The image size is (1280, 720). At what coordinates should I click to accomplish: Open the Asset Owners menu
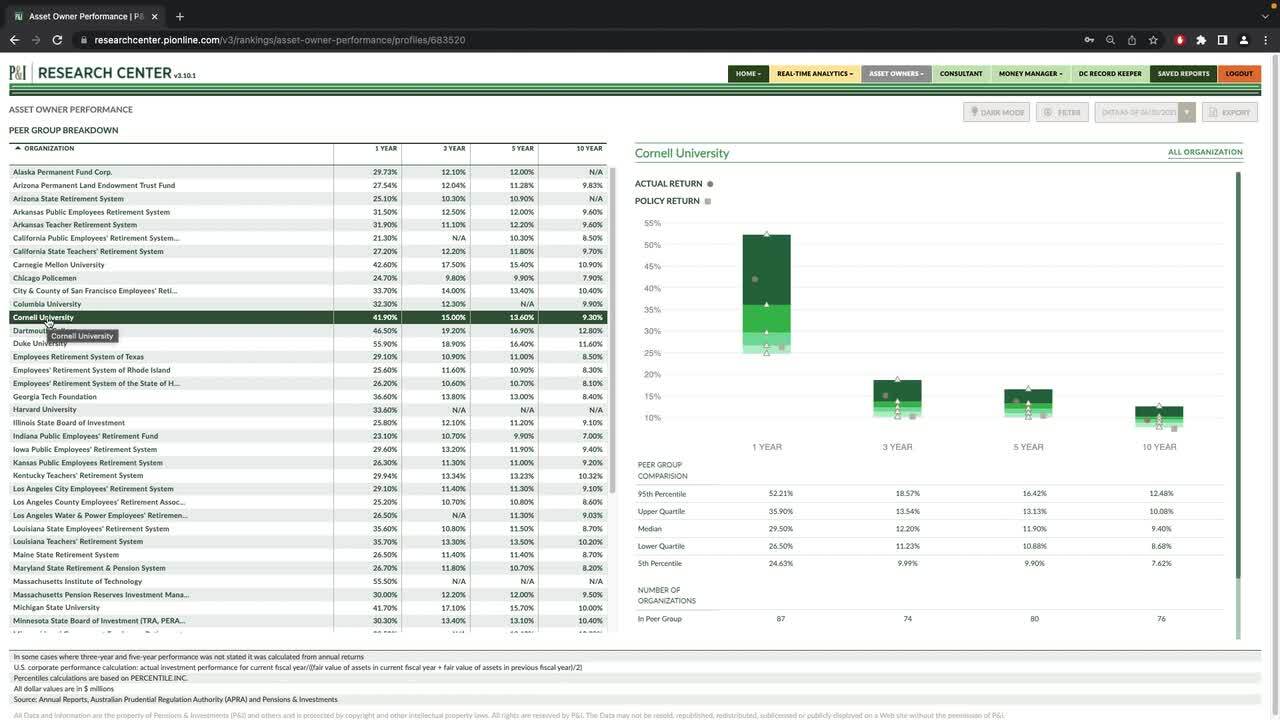(x=895, y=73)
